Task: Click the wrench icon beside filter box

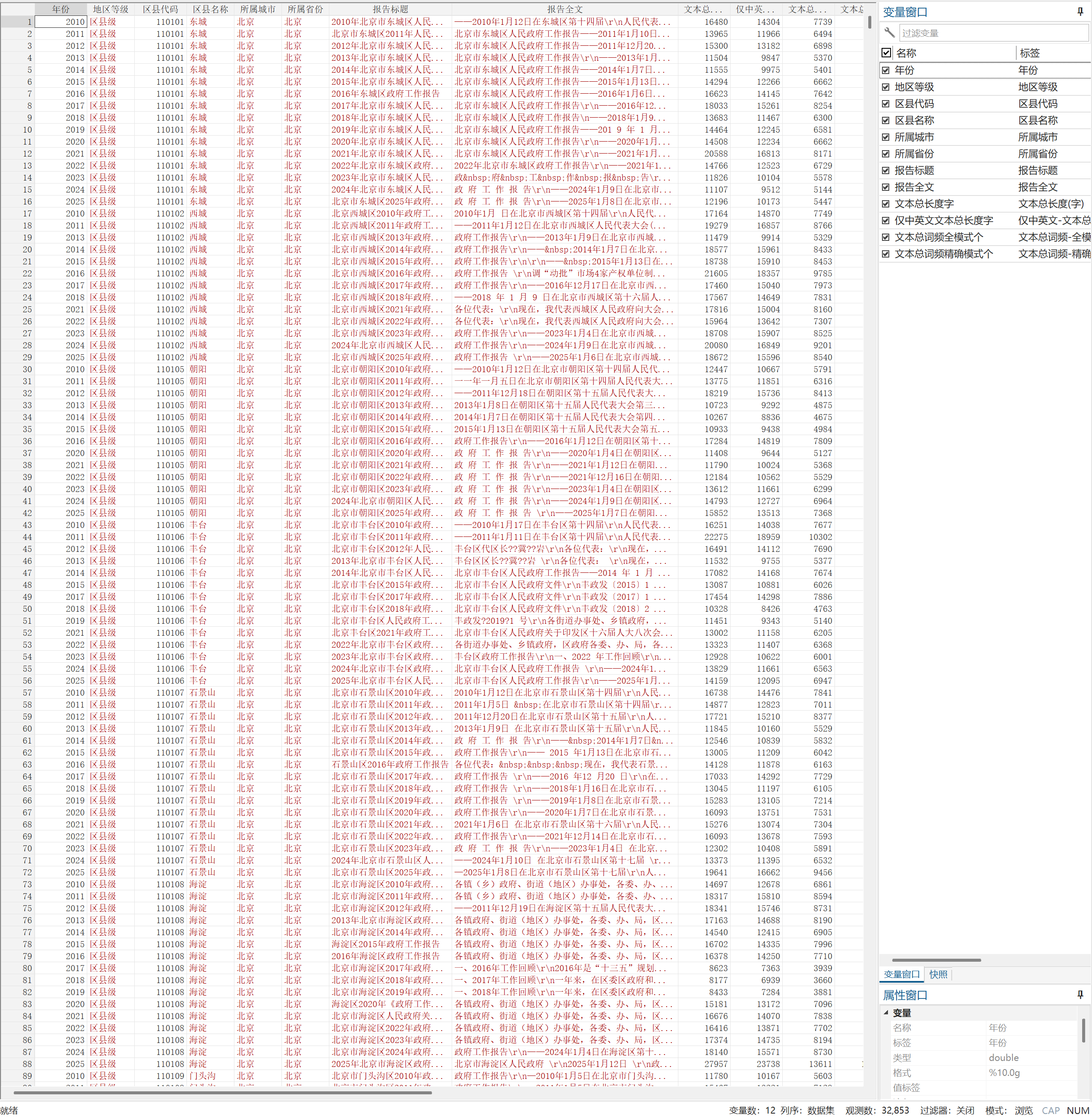Action: (x=890, y=33)
